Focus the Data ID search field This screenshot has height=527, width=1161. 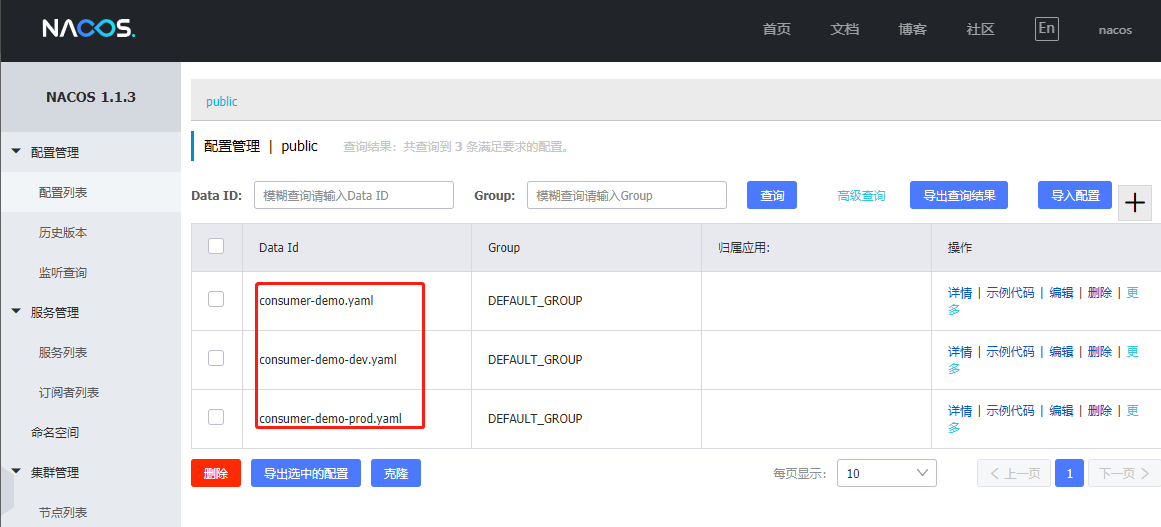click(x=353, y=195)
